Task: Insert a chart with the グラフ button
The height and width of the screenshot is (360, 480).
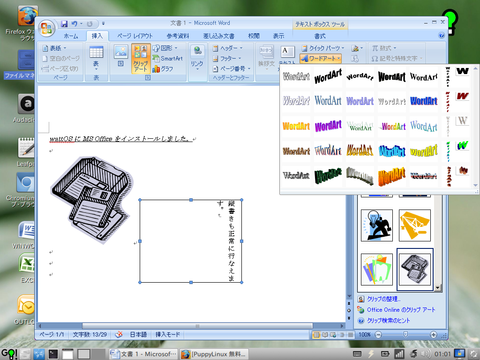Action: (163, 69)
